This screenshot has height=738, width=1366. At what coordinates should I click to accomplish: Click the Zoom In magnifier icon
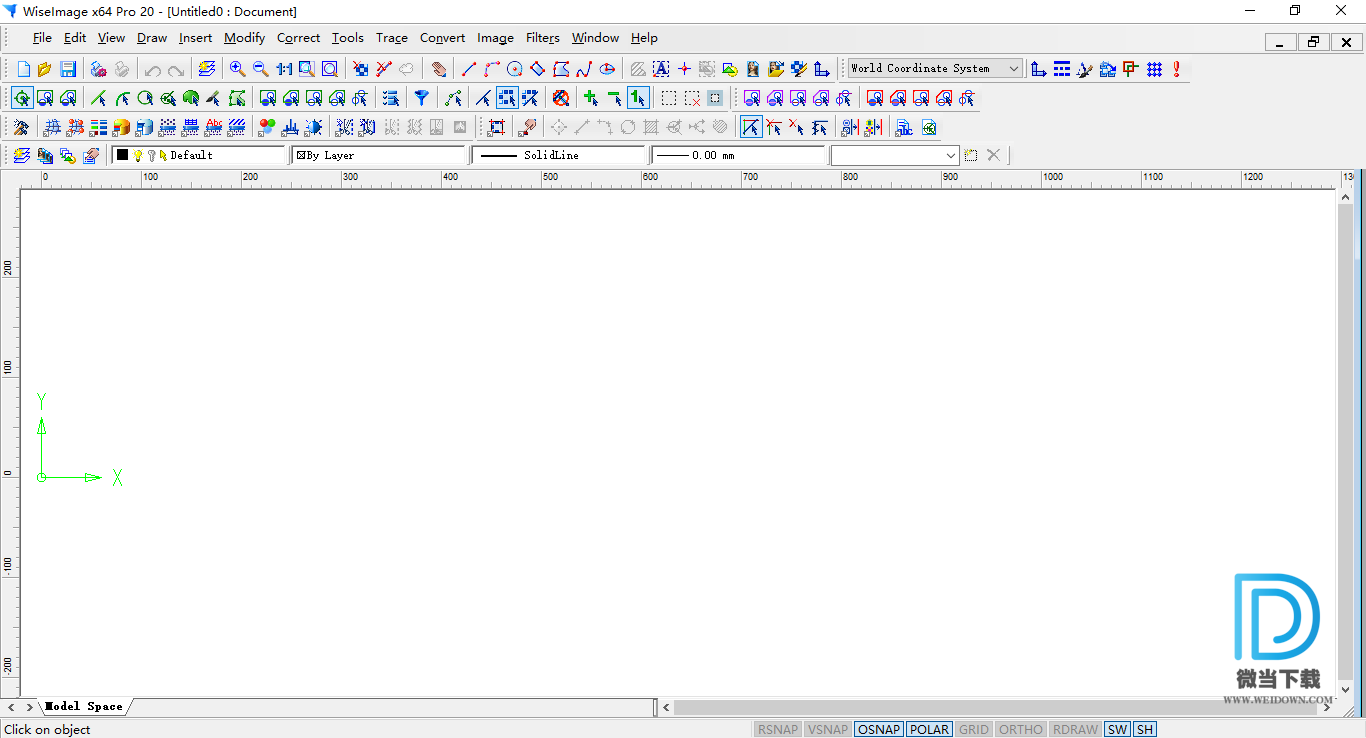coord(237,69)
